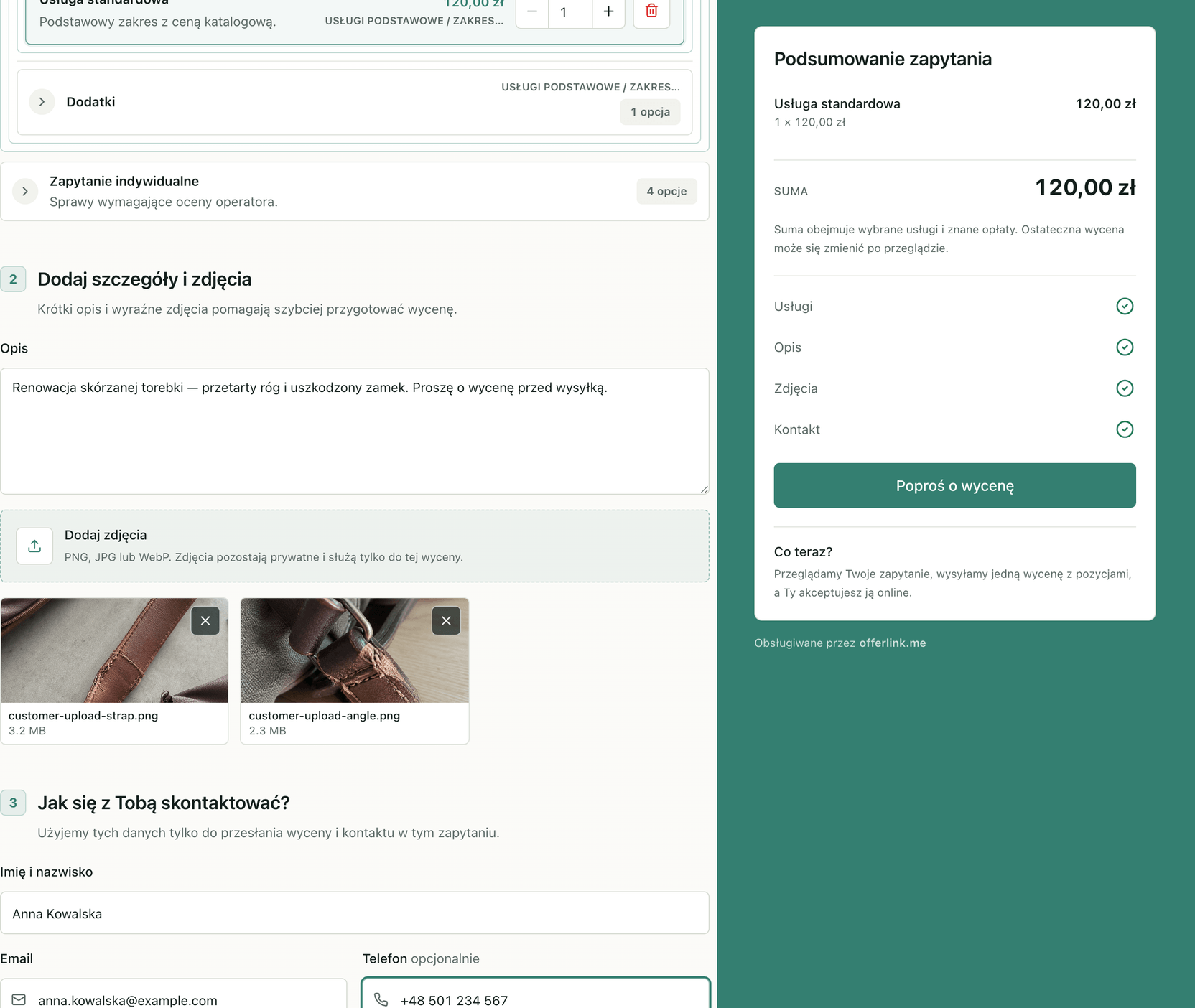Click the Opis checklist label in summary
The image size is (1195, 1008).
[788, 347]
